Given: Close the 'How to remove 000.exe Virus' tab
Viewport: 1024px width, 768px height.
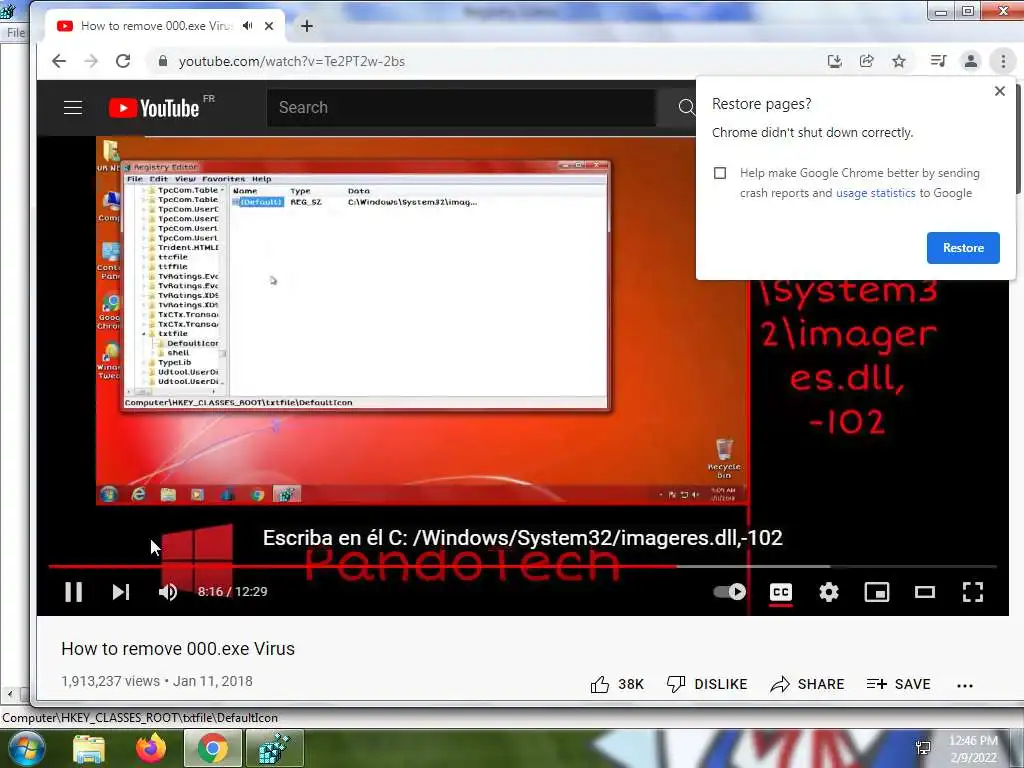Looking at the screenshot, I should click(269, 26).
